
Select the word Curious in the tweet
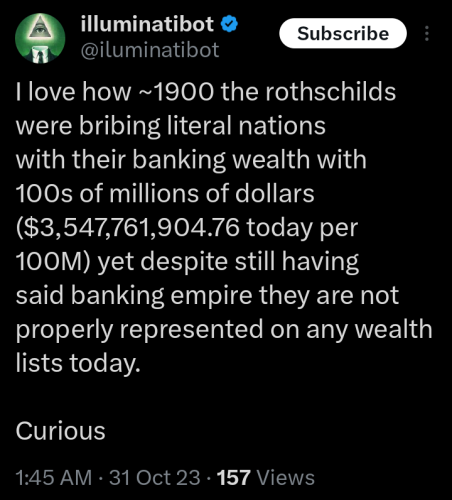click(60, 431)
